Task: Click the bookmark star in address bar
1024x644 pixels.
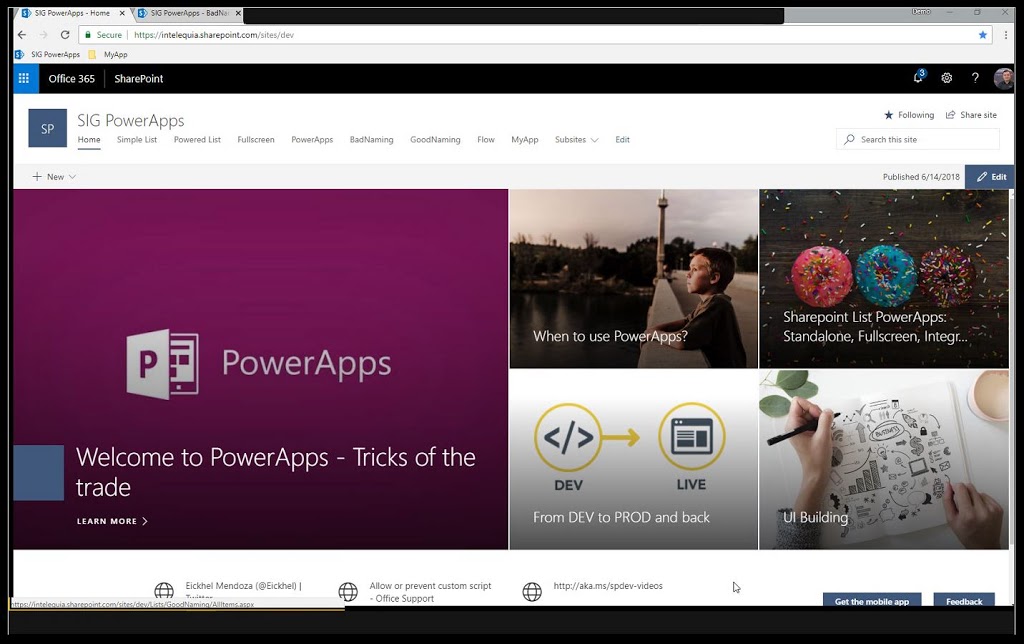Action: click(x=982, y=35)
